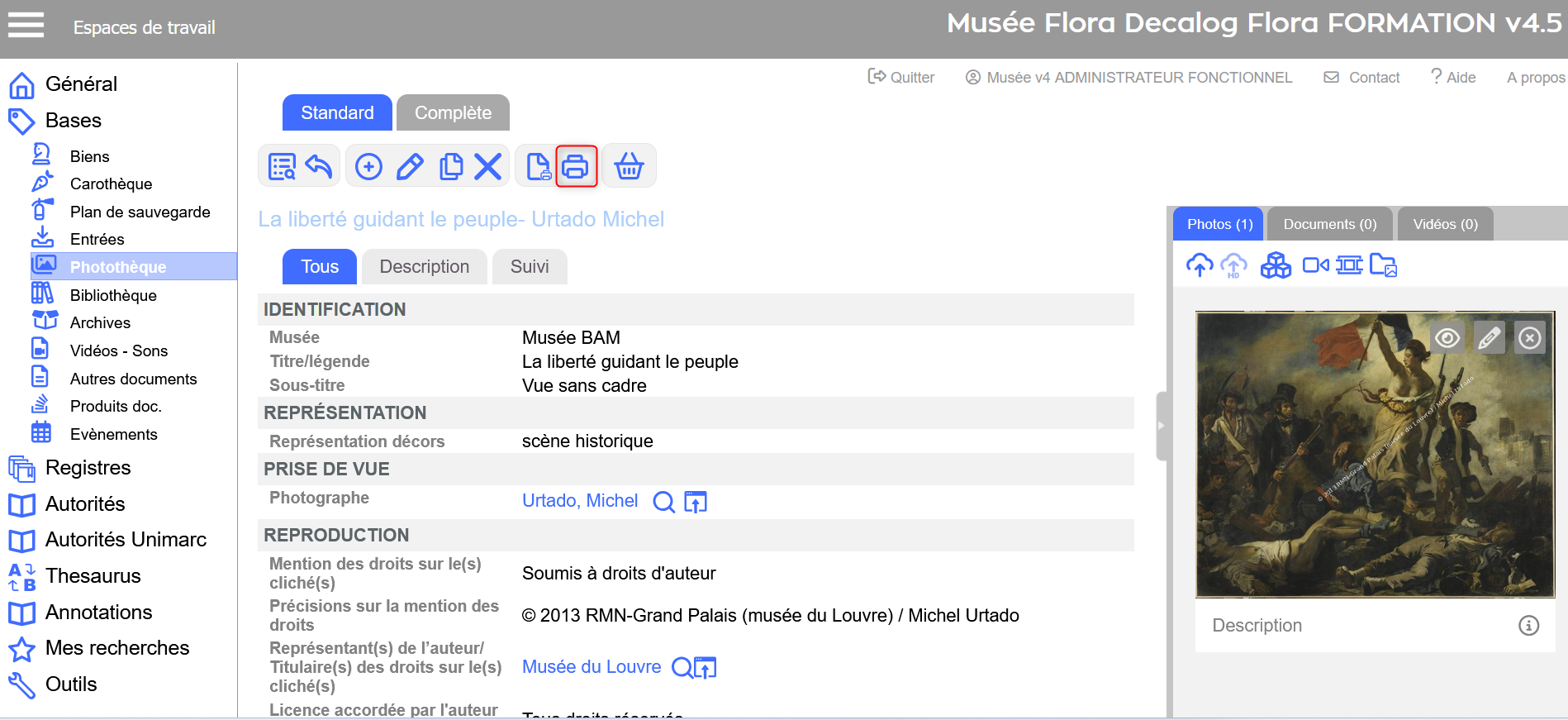Add record to the basket

(x=629, y=166)
